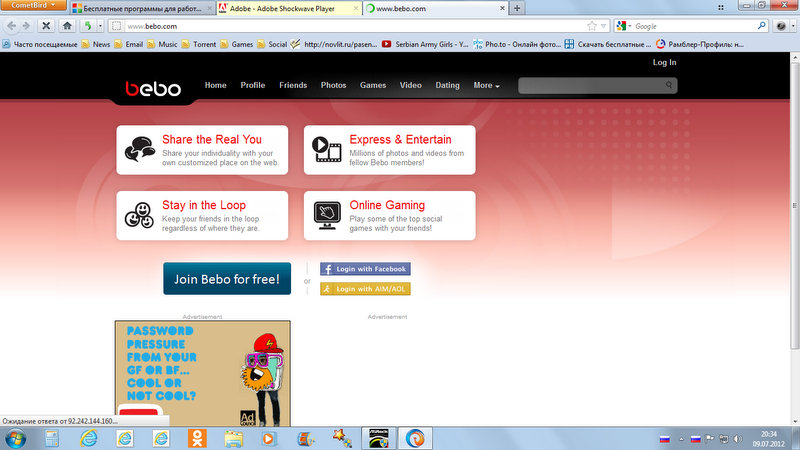This screenshot has height=450, width=800.
Task: Open the Online Gaming heading
Action: pos(387,205)
